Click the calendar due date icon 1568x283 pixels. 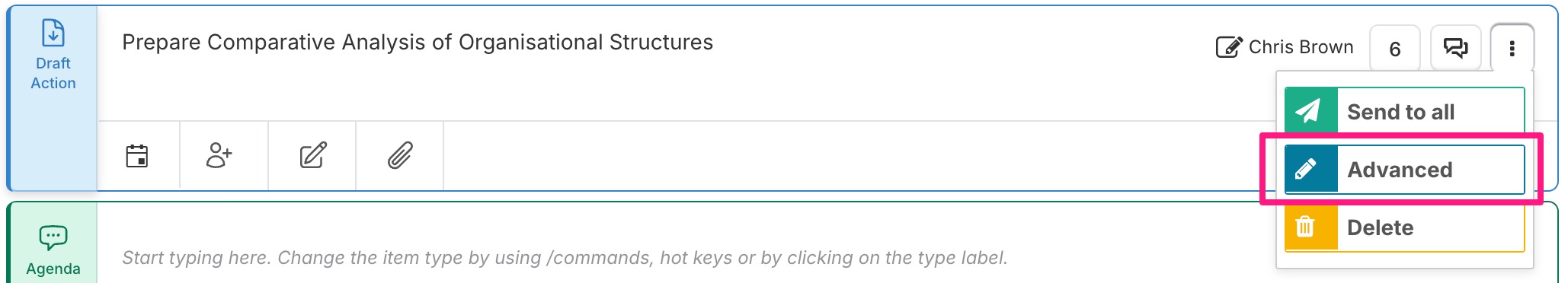[137, 156]
